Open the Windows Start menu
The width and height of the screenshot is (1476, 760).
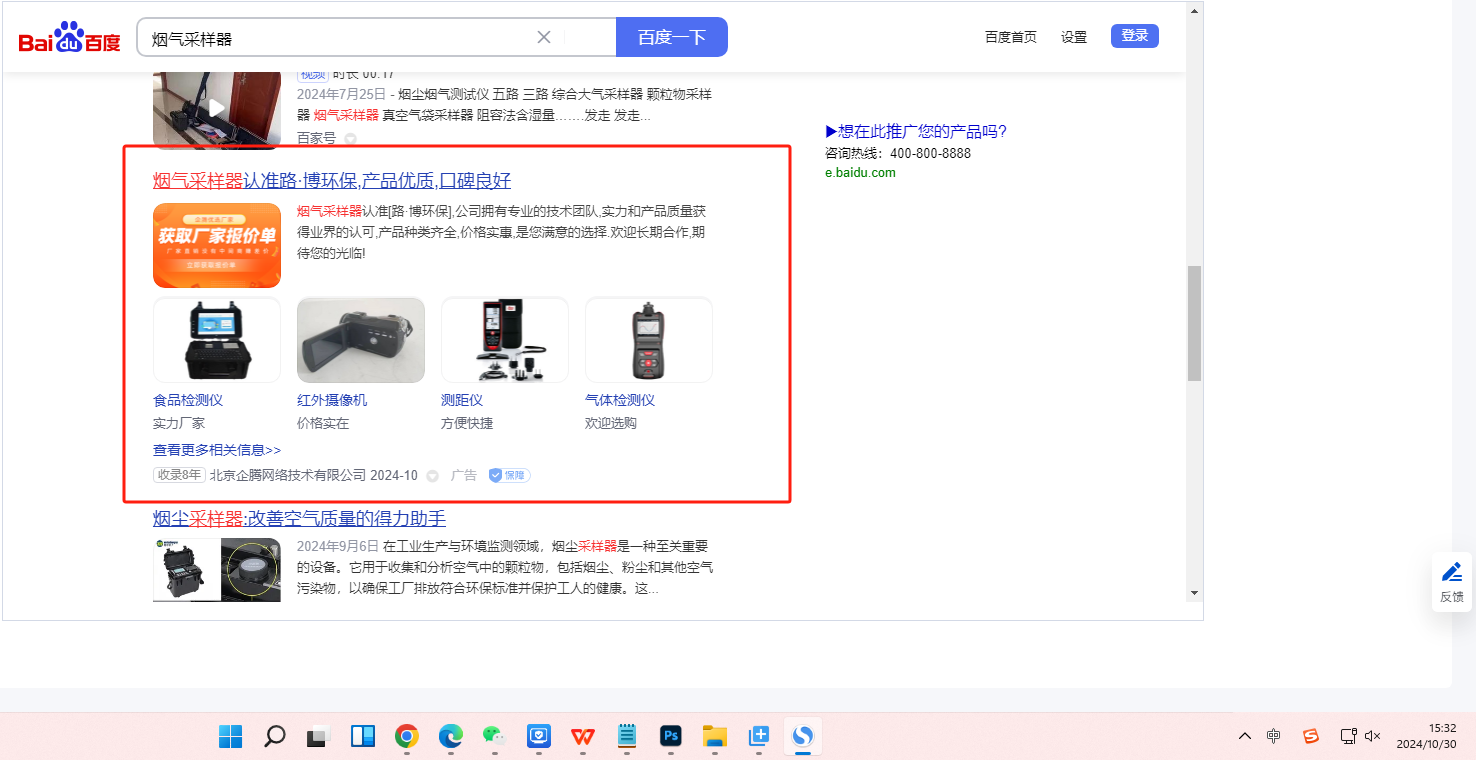[231, 737]
